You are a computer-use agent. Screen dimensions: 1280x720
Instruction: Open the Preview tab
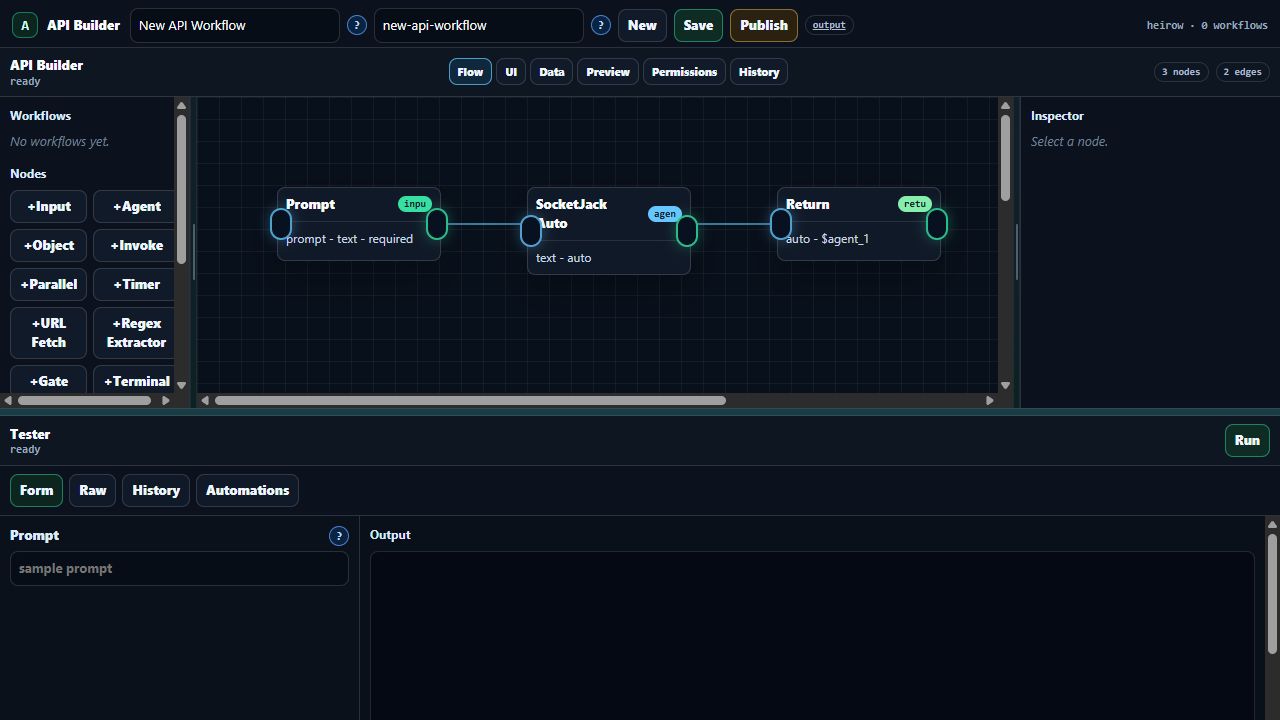click(608, 72)
